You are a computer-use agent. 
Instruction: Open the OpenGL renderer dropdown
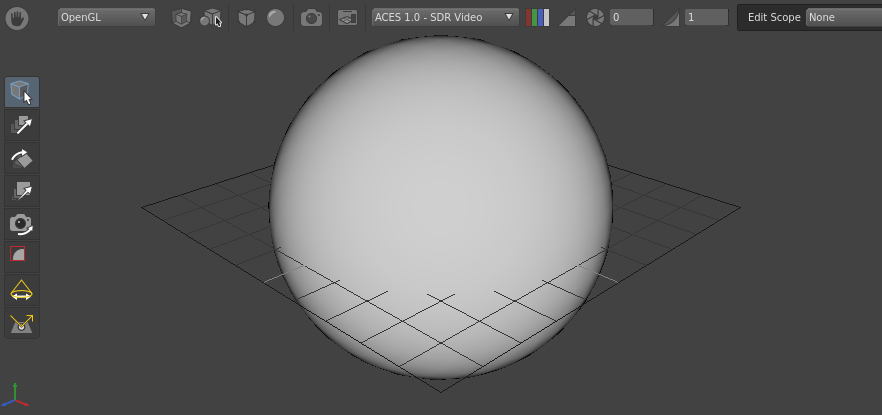tap(105, 17)
